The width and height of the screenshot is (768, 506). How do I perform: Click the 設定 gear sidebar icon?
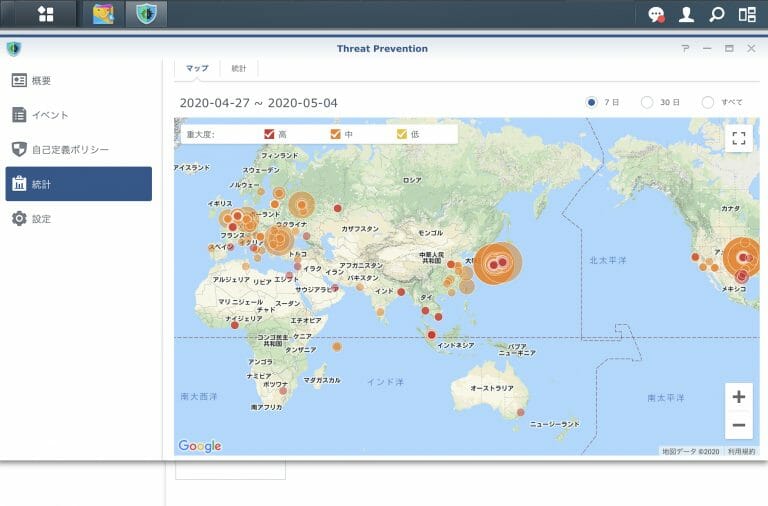pyautogui.click(x=19, y=218)
